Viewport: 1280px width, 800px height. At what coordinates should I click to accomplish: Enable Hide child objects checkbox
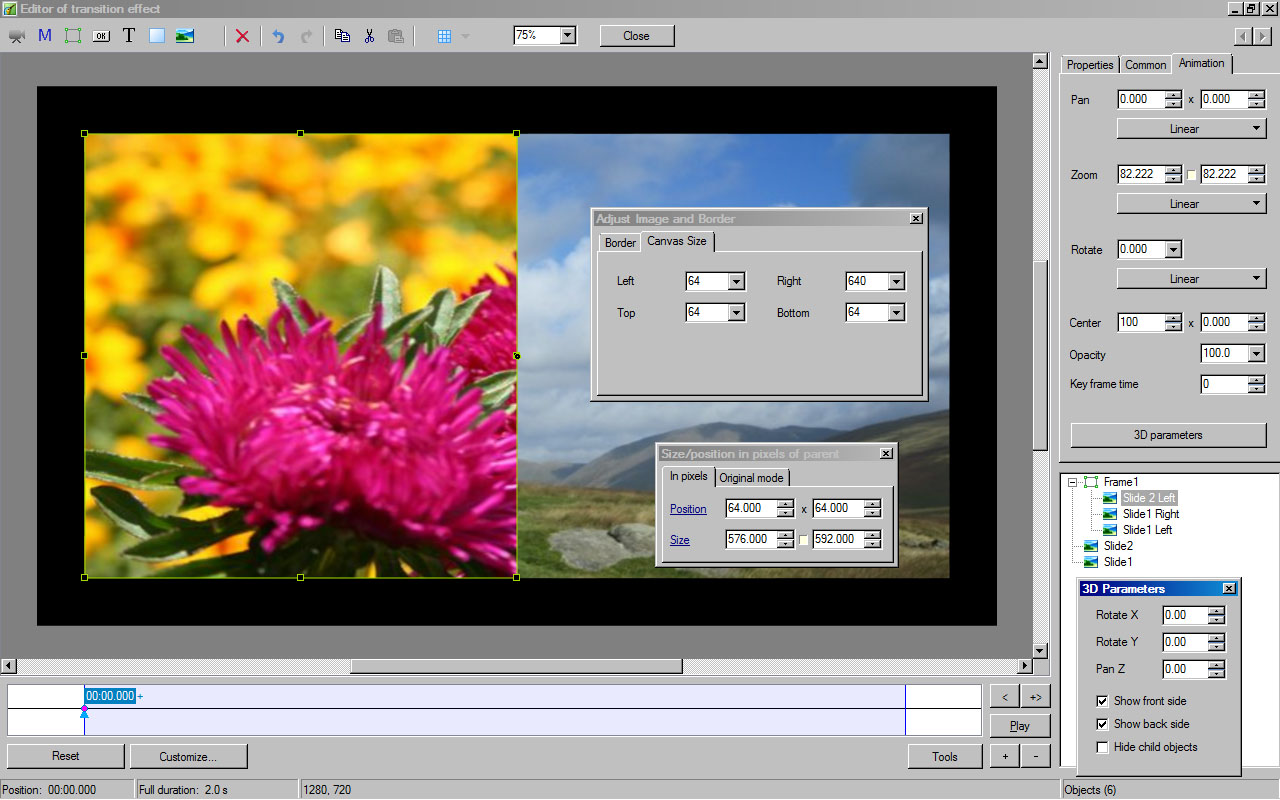[1103, 747]
